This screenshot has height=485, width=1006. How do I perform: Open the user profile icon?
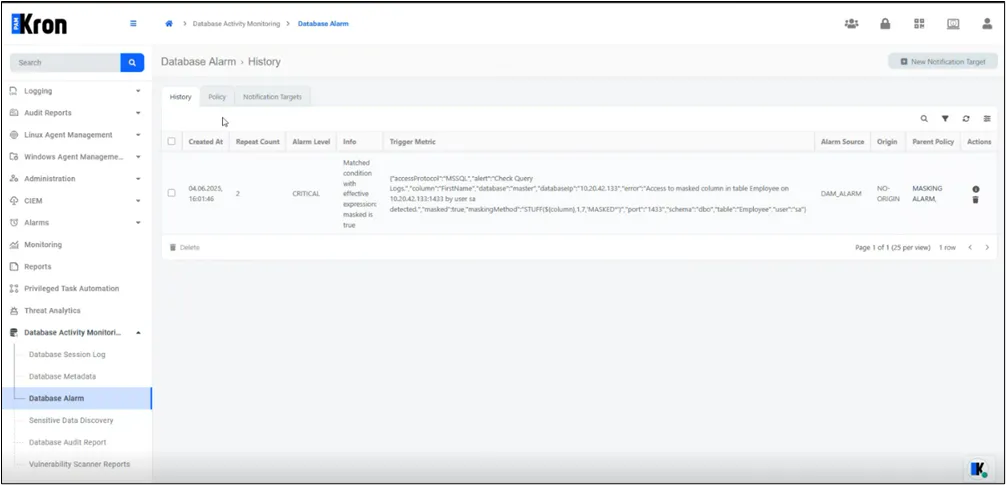click(x=987, y=24)
